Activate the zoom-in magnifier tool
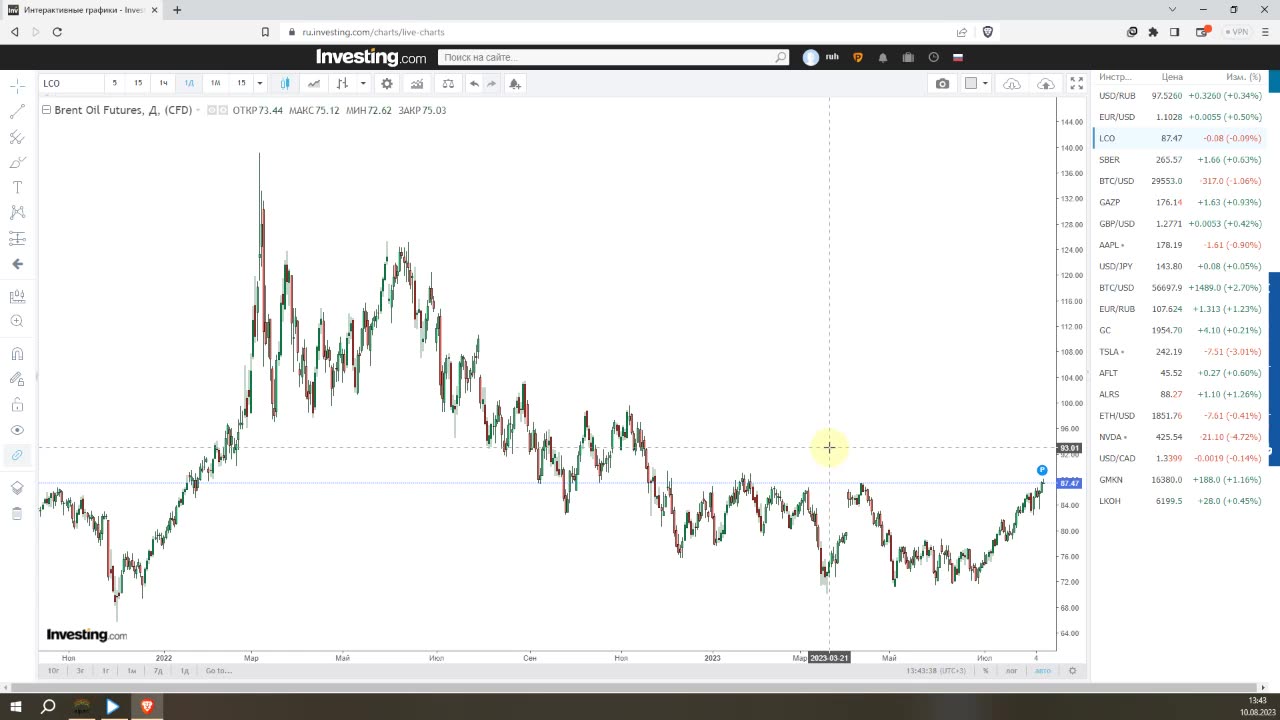The image size is (1280, 720). (17, 321)
